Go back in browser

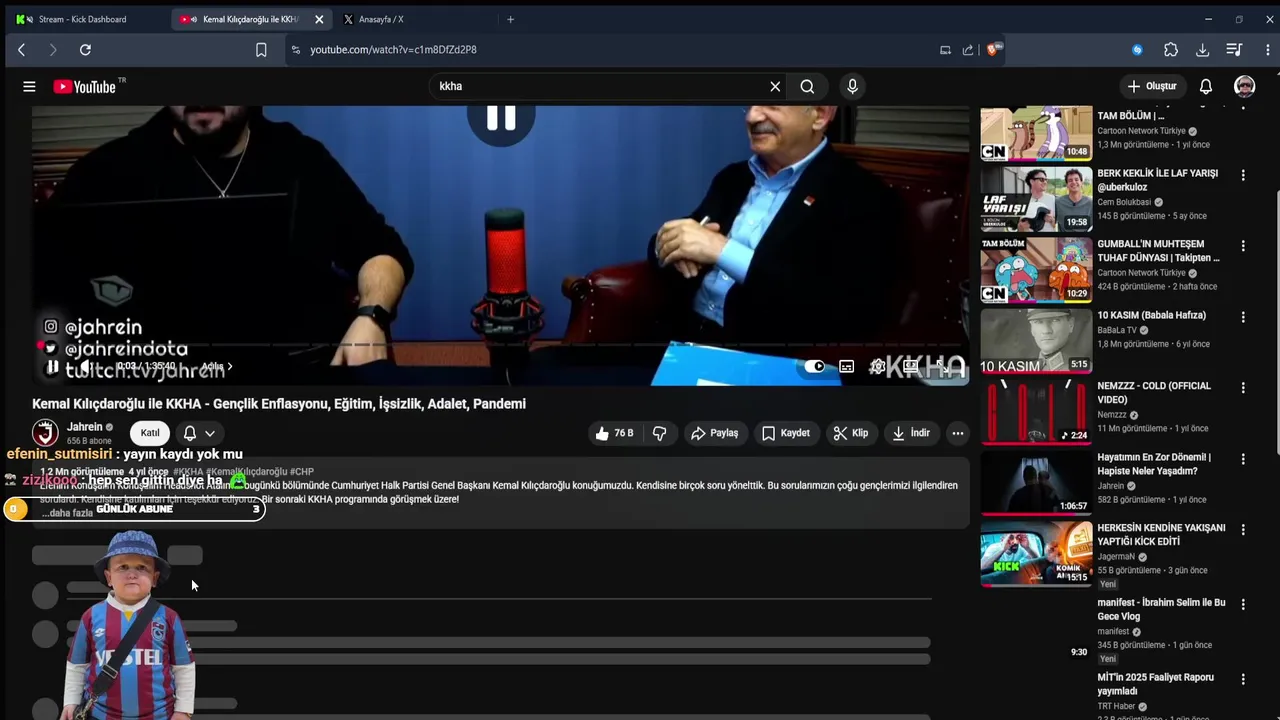pyautogui.click(x=21, y=50)
